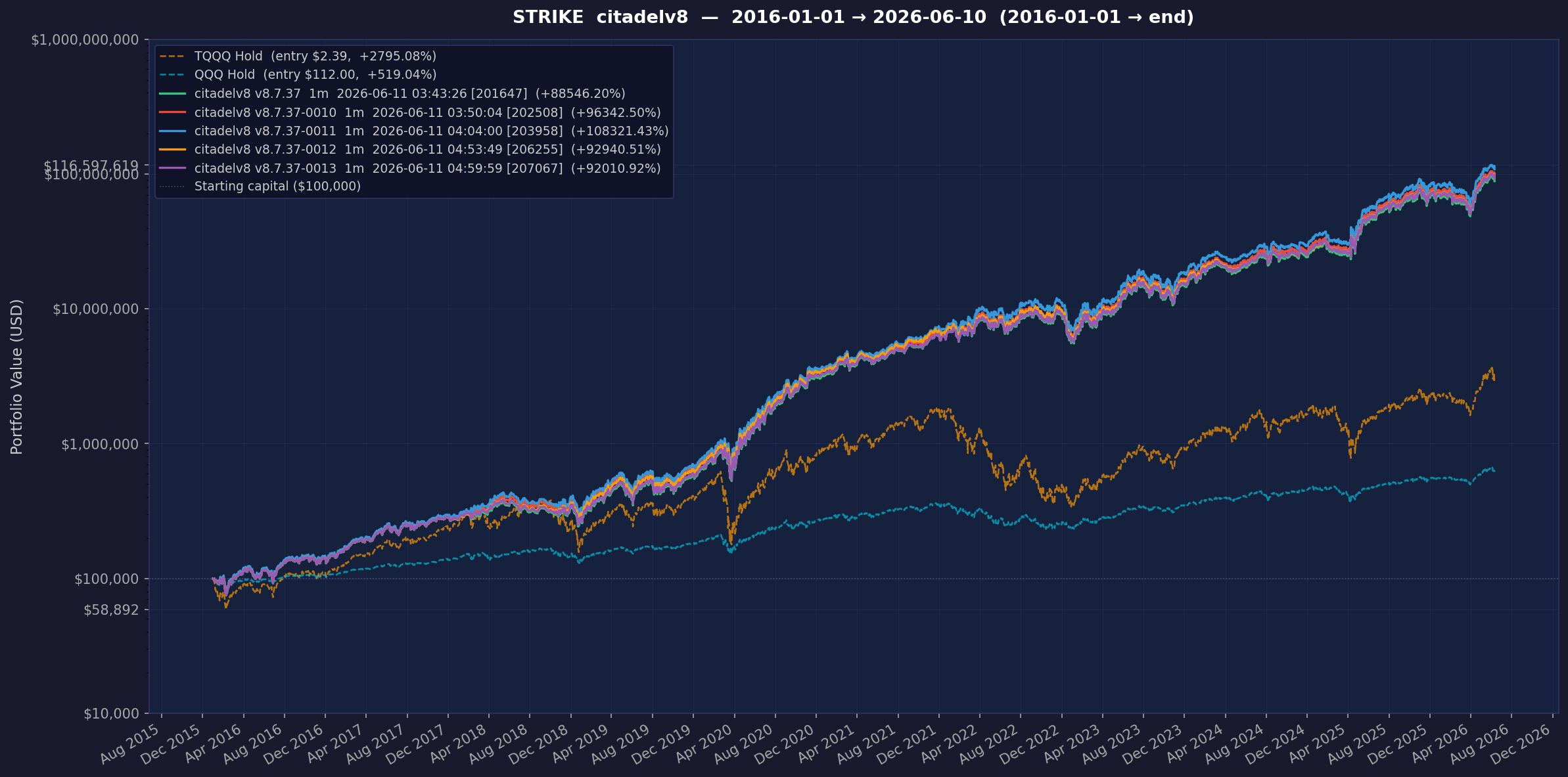The height and width of the screenshot is (777, 1568).
Task: Click the '$116,597,619' y-axis label
Action: point(91,165)
